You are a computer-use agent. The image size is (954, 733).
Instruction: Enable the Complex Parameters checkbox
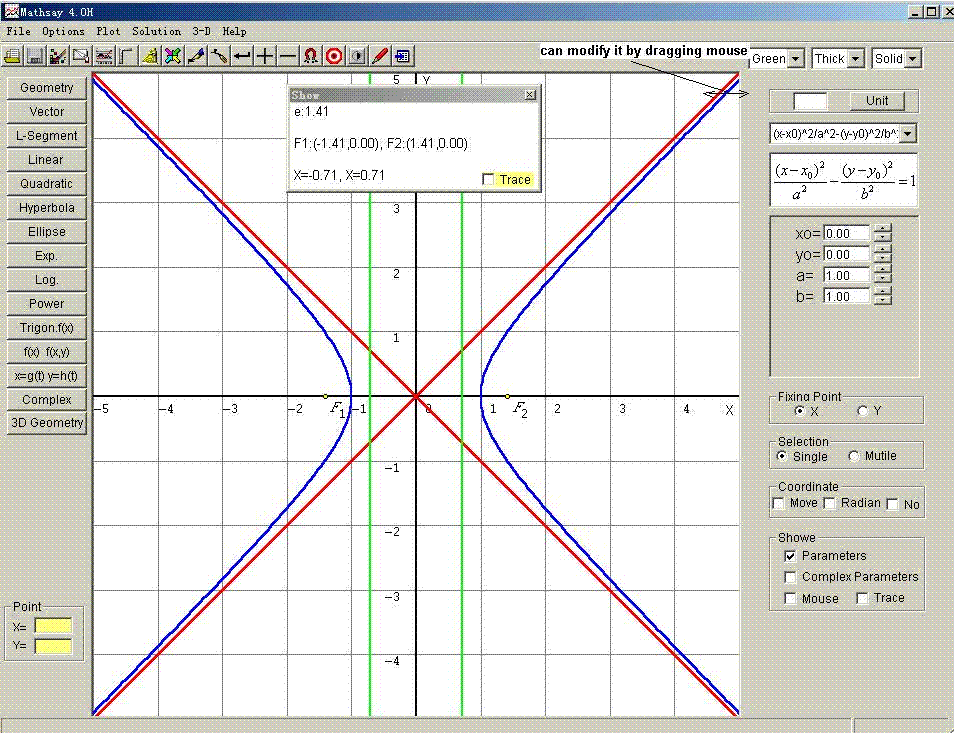click(790, 577)
